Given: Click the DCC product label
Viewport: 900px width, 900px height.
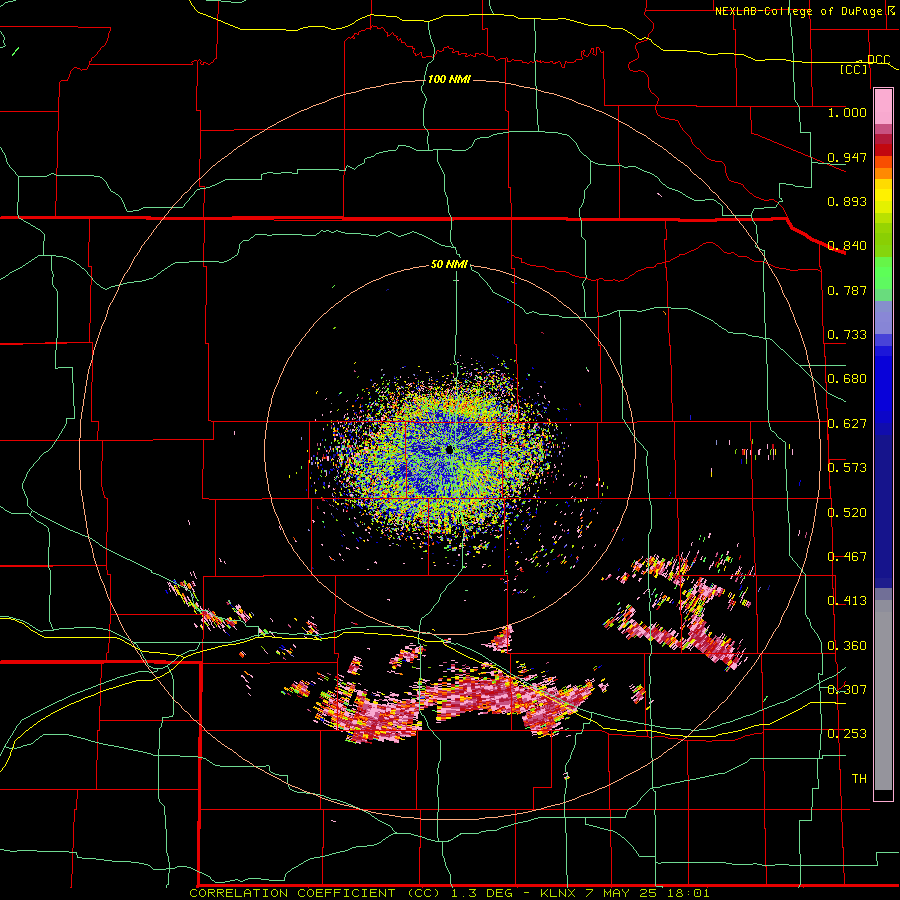Looking at the screenshot, I should pos(878,59).
